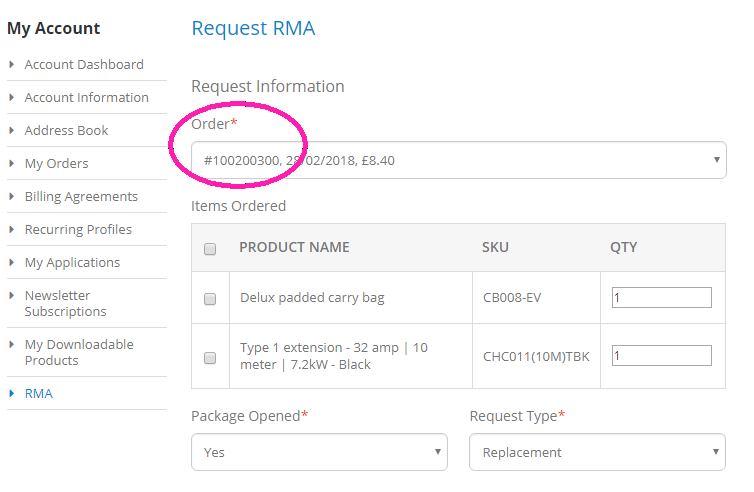Screen dimensions: 754x492
Task: Click quantity field for carry bag
Action: [661, 298]
